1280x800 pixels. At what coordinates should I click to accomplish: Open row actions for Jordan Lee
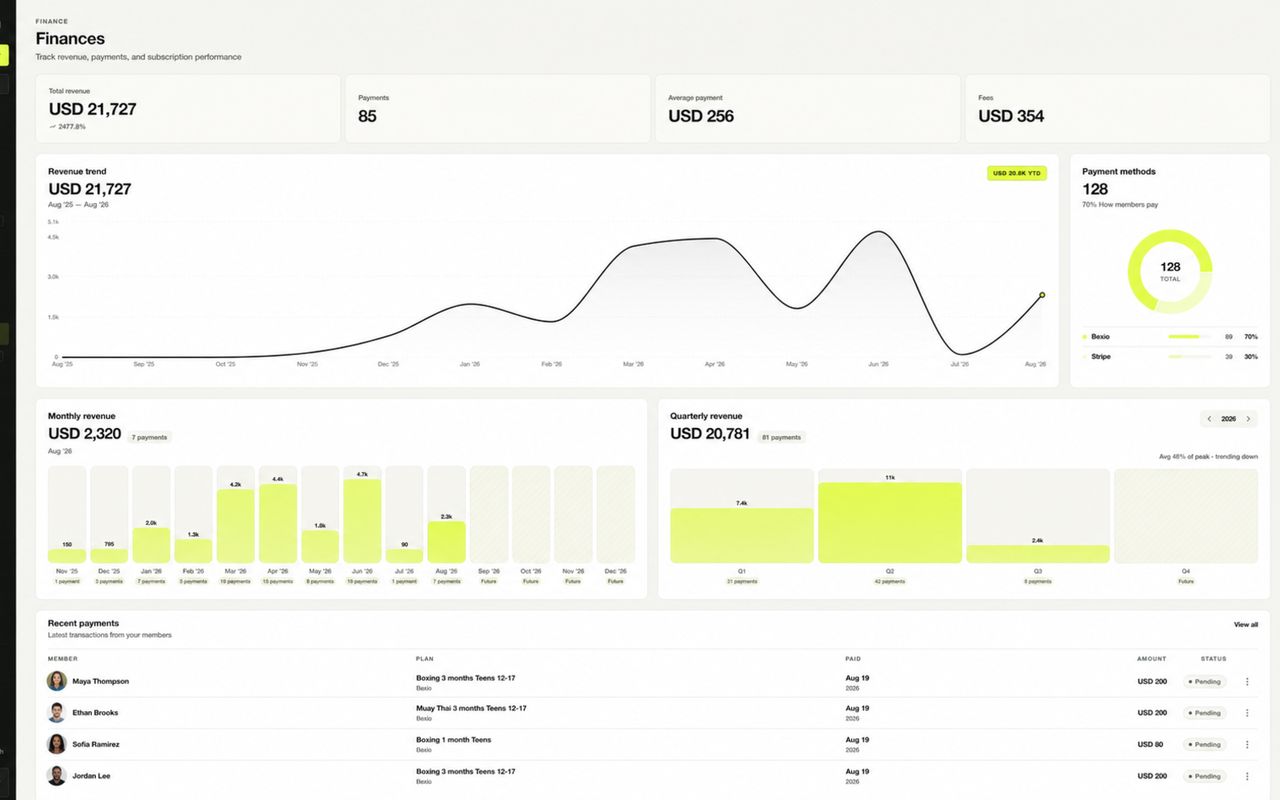(x=1247, y=776)
